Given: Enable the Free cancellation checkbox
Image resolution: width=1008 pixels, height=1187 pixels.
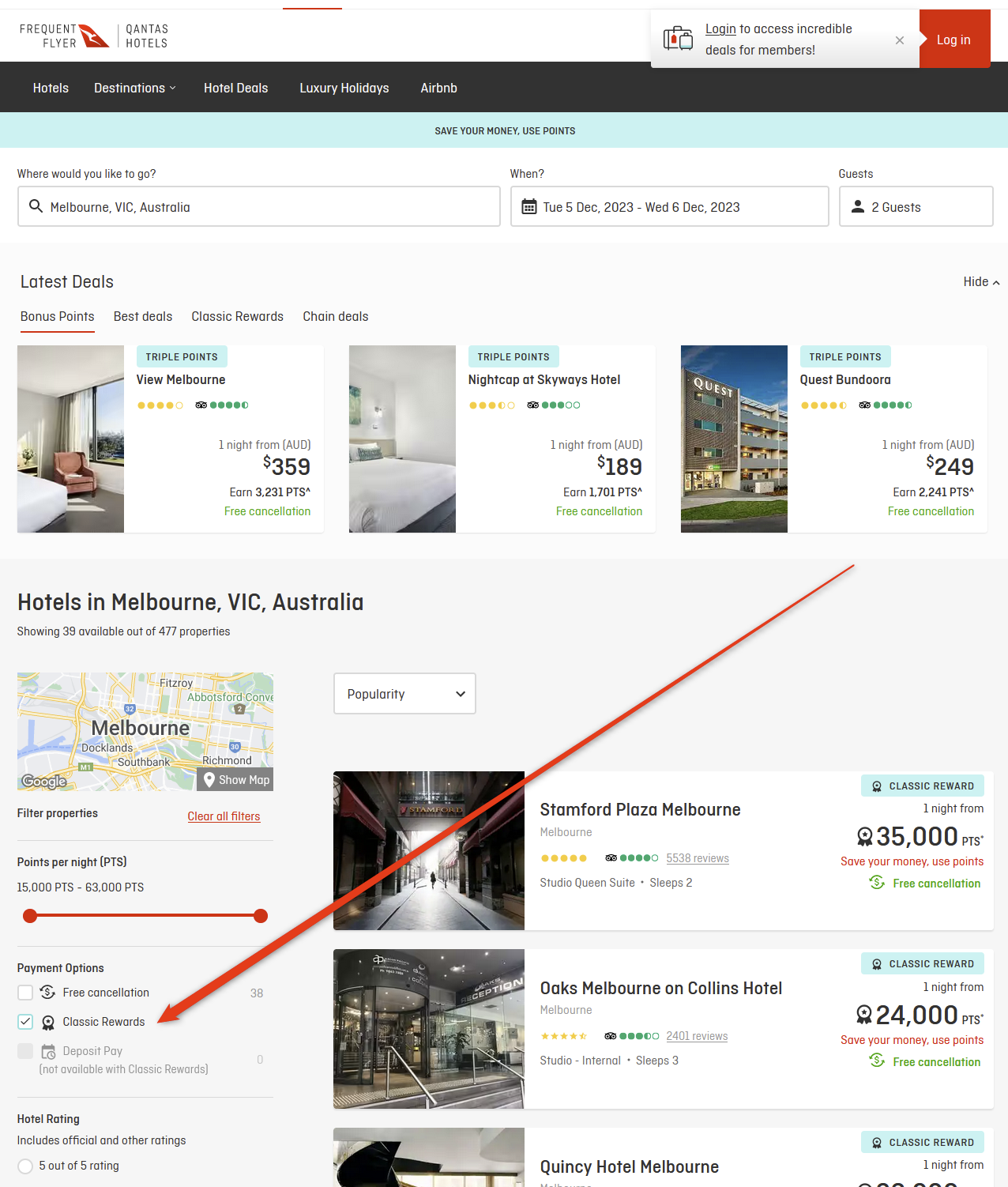Looking at the screenshot, I should click(25, 993).
